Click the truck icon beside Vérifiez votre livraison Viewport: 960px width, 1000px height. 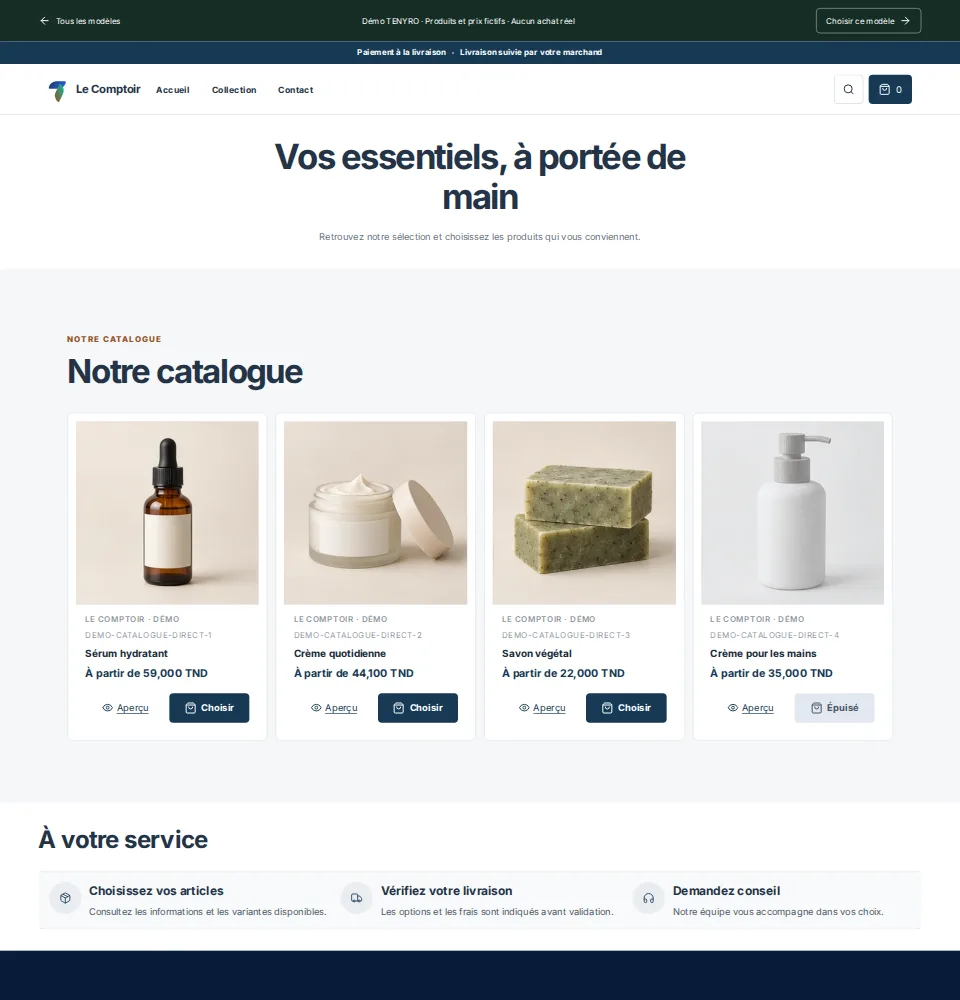pyautogui.click(x=357, y=898)
